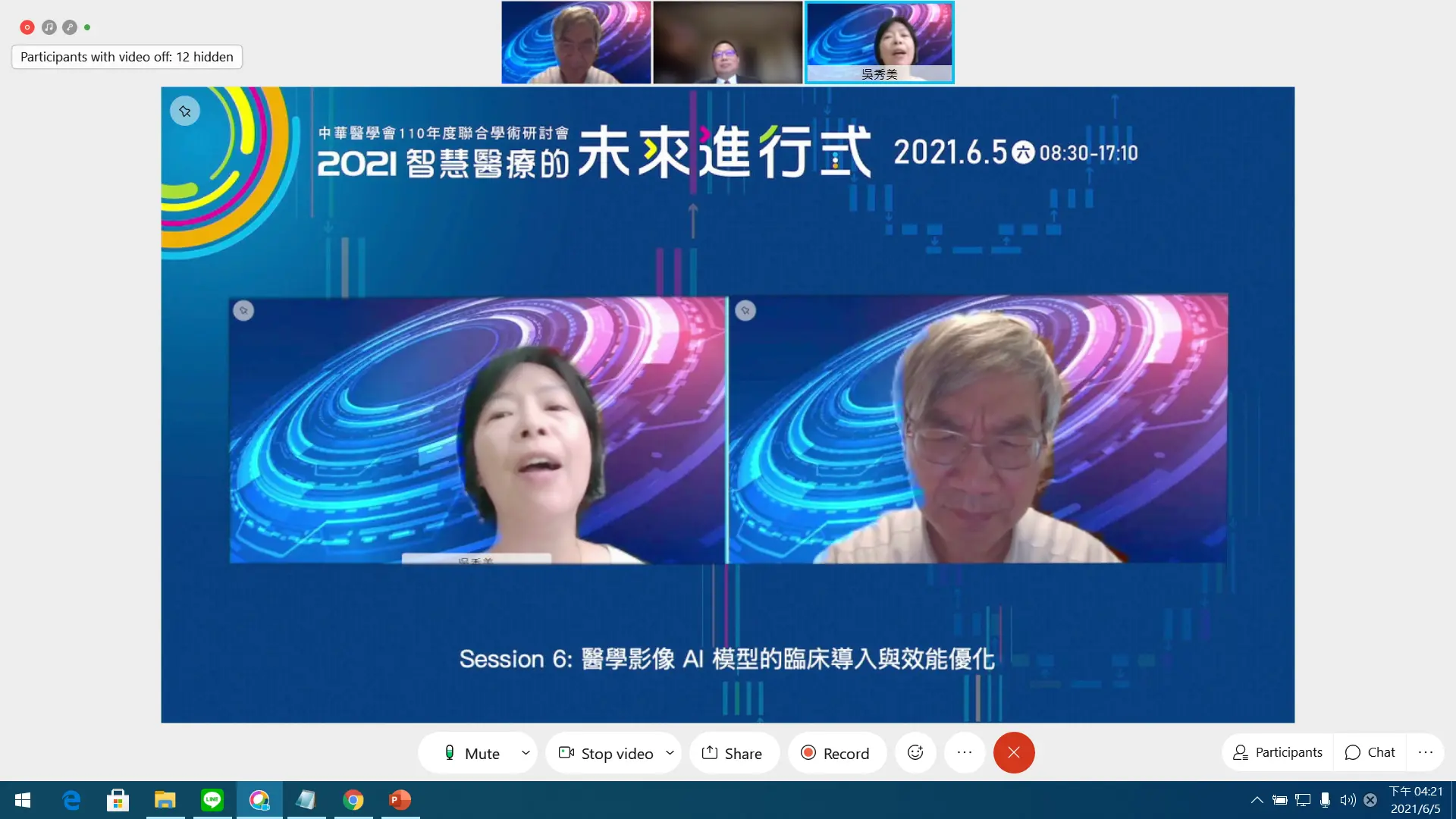
Task: Click the red leave meeting button
Action: tap(1014, 752)
